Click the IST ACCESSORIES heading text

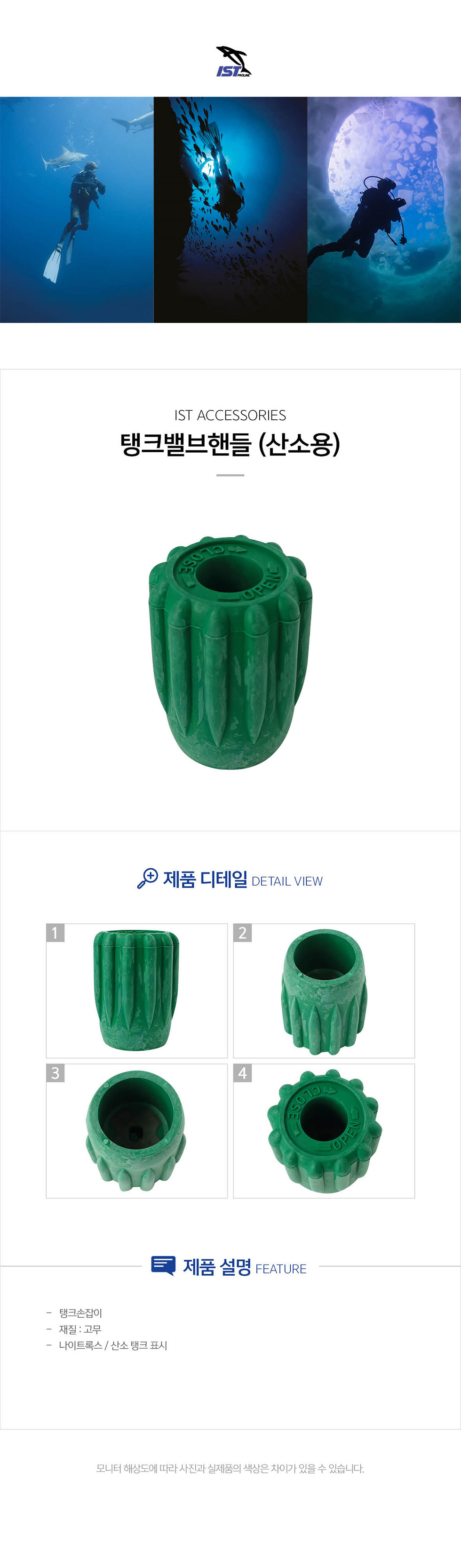230,415
